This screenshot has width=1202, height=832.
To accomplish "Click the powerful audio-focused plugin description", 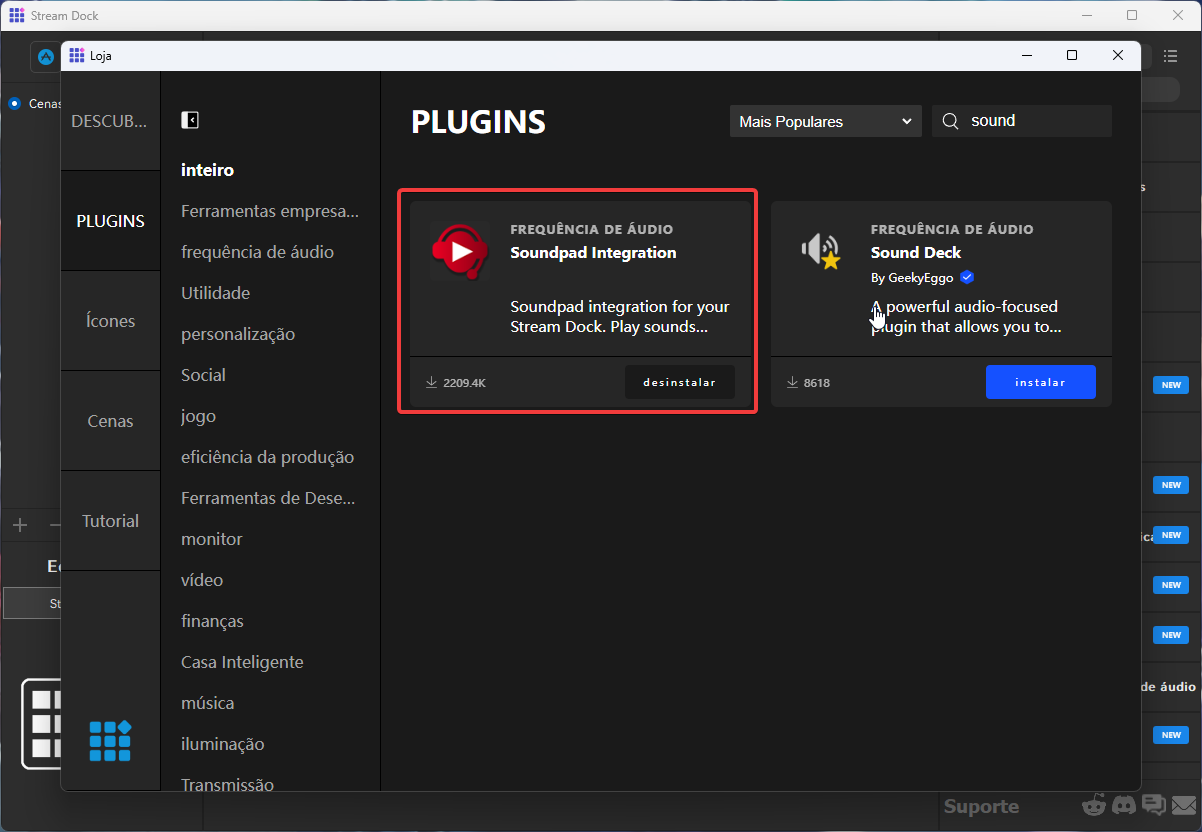I will pyautogui.click(x=966, y=317).
